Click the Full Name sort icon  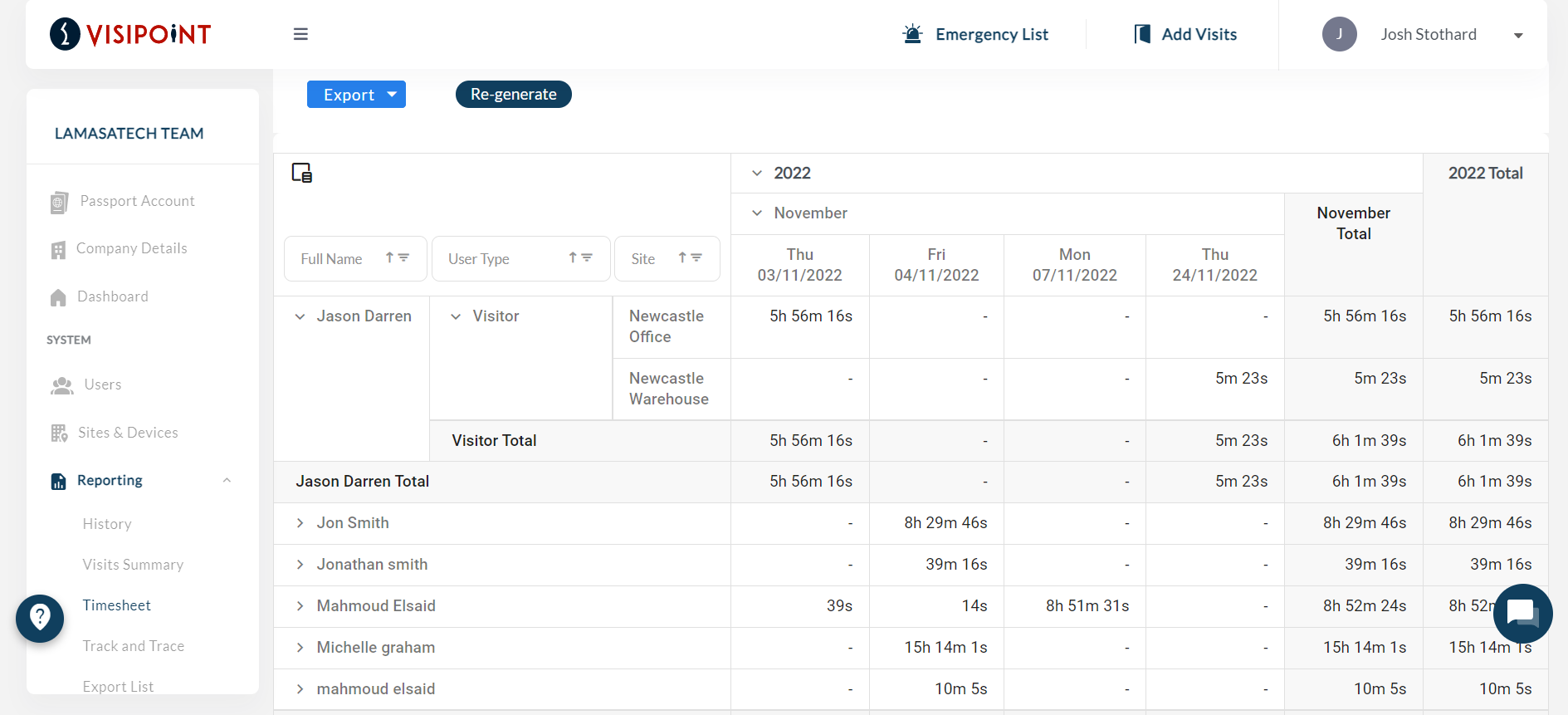click(389, 258)
